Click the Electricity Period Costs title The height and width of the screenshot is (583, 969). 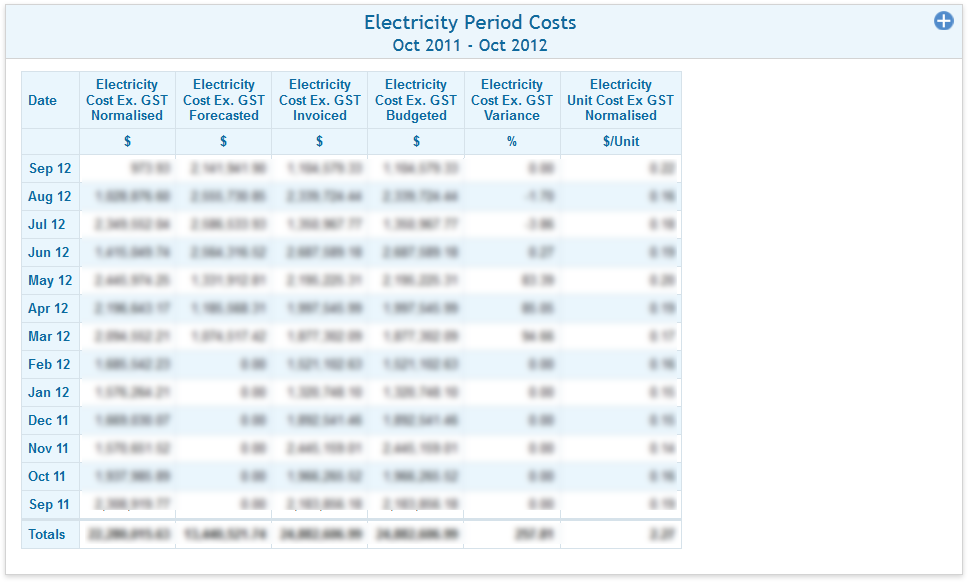tap(470, 22)
